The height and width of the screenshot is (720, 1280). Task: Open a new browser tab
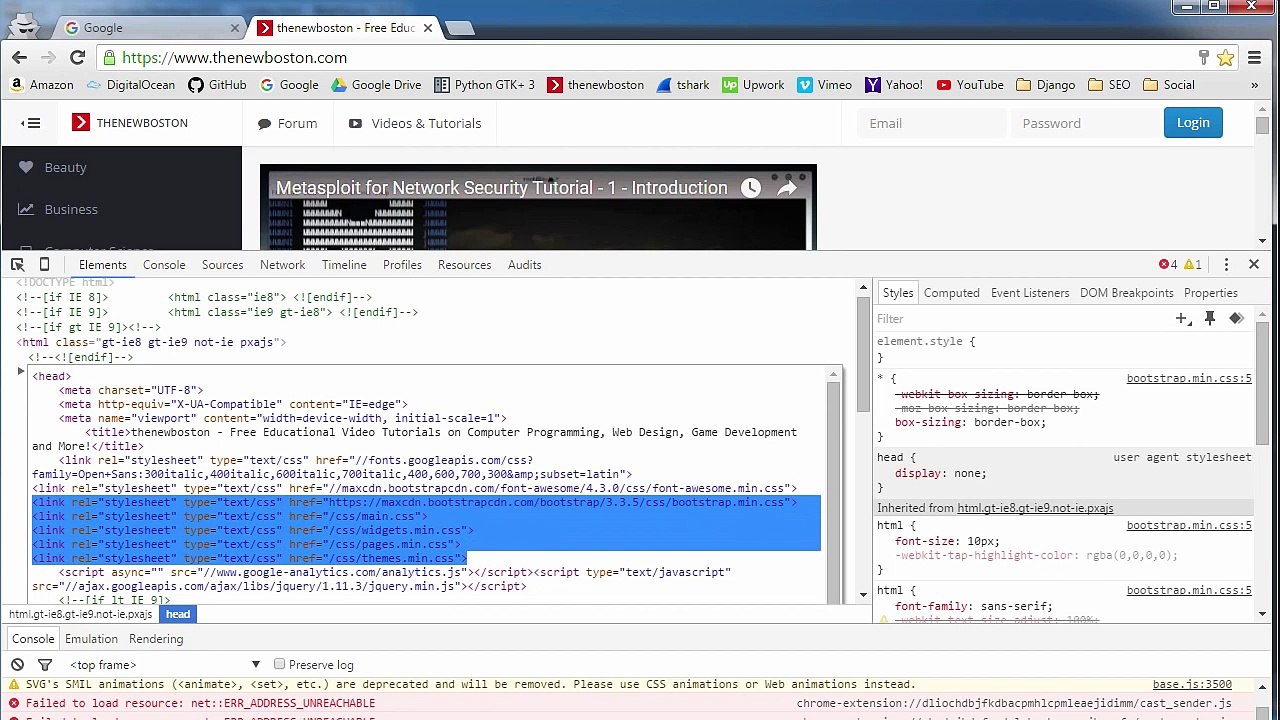[x=460, y=28]
